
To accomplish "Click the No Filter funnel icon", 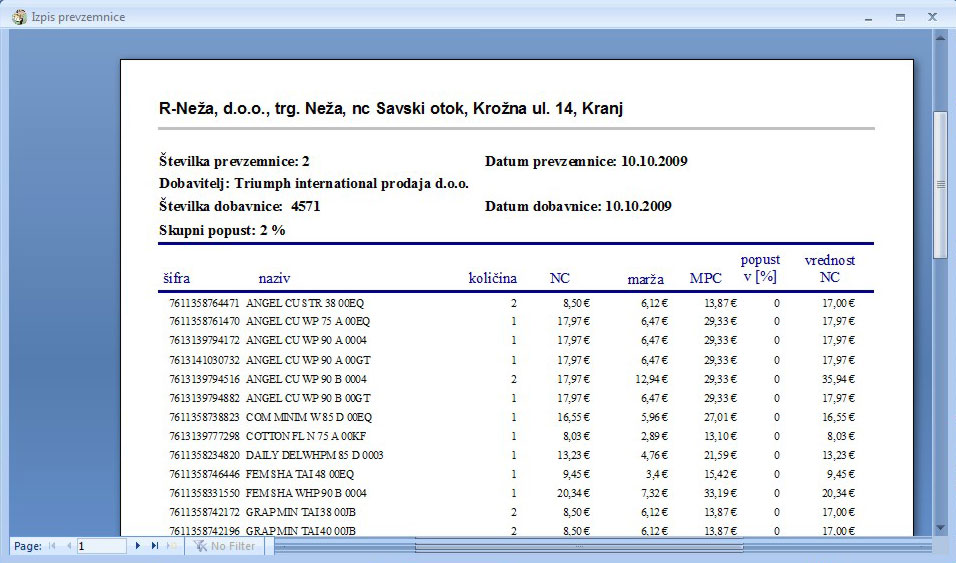I will 199,546.
